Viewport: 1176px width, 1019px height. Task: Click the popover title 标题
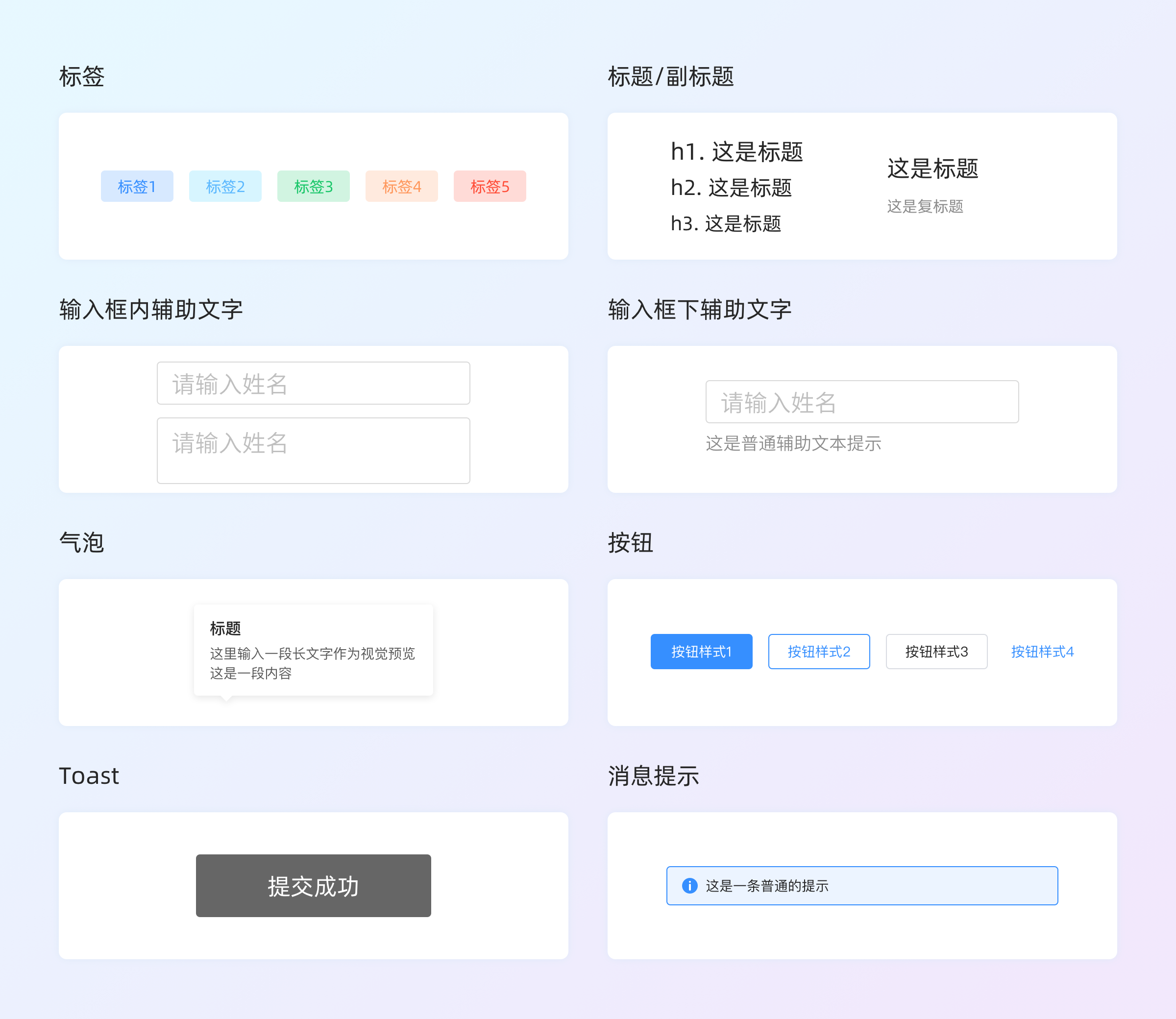(x=225, y=629)
